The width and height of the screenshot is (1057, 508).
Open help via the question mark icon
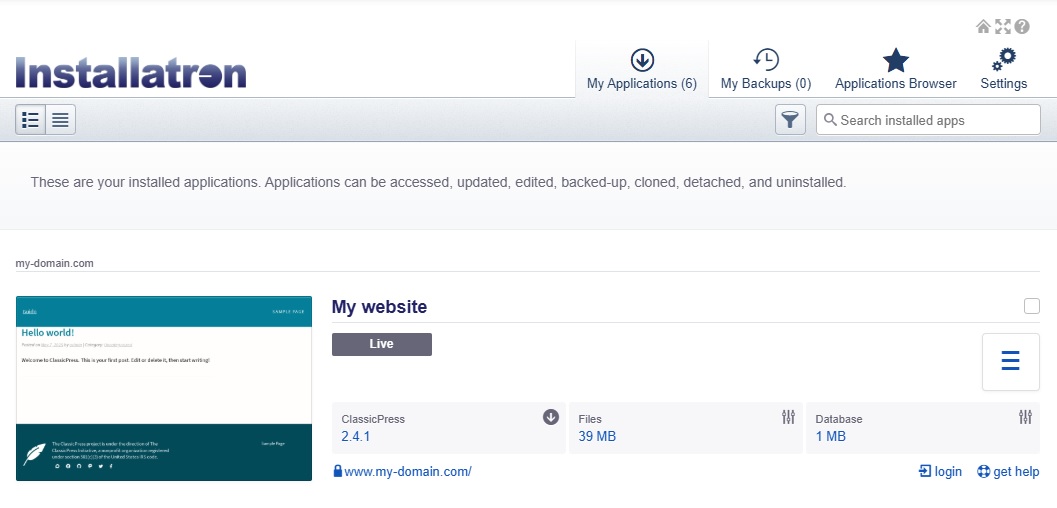1022,27
